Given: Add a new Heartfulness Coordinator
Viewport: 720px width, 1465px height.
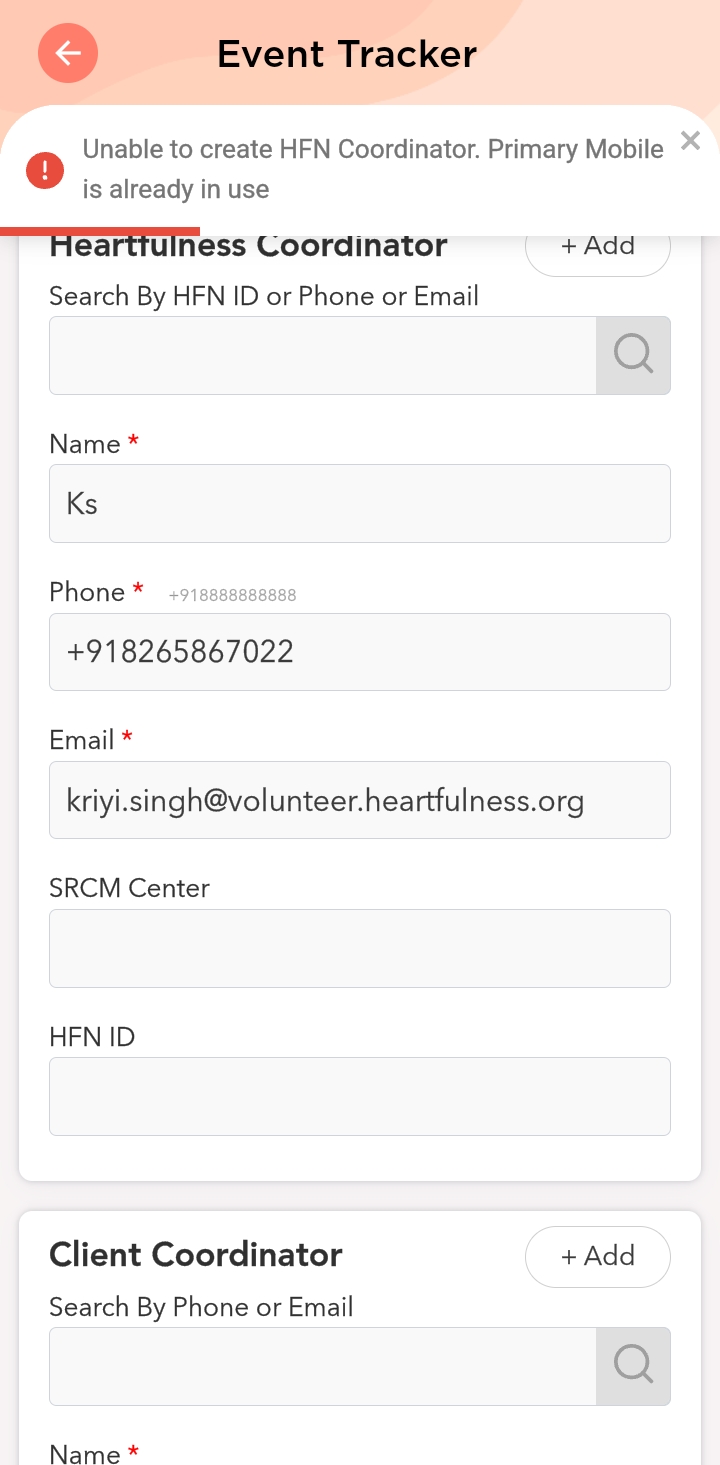Looking at the screenshot, I should click(x=597, y=249).
